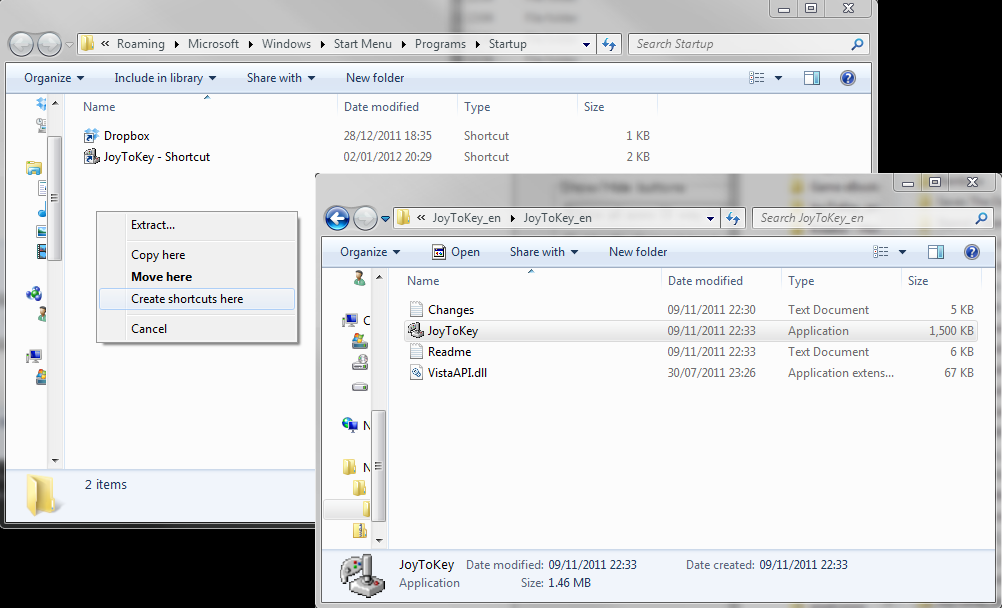Click Start Menu breadcrumb in address bar
The width and height of the screenshot is (1002, 608).
tap(362, 44)
